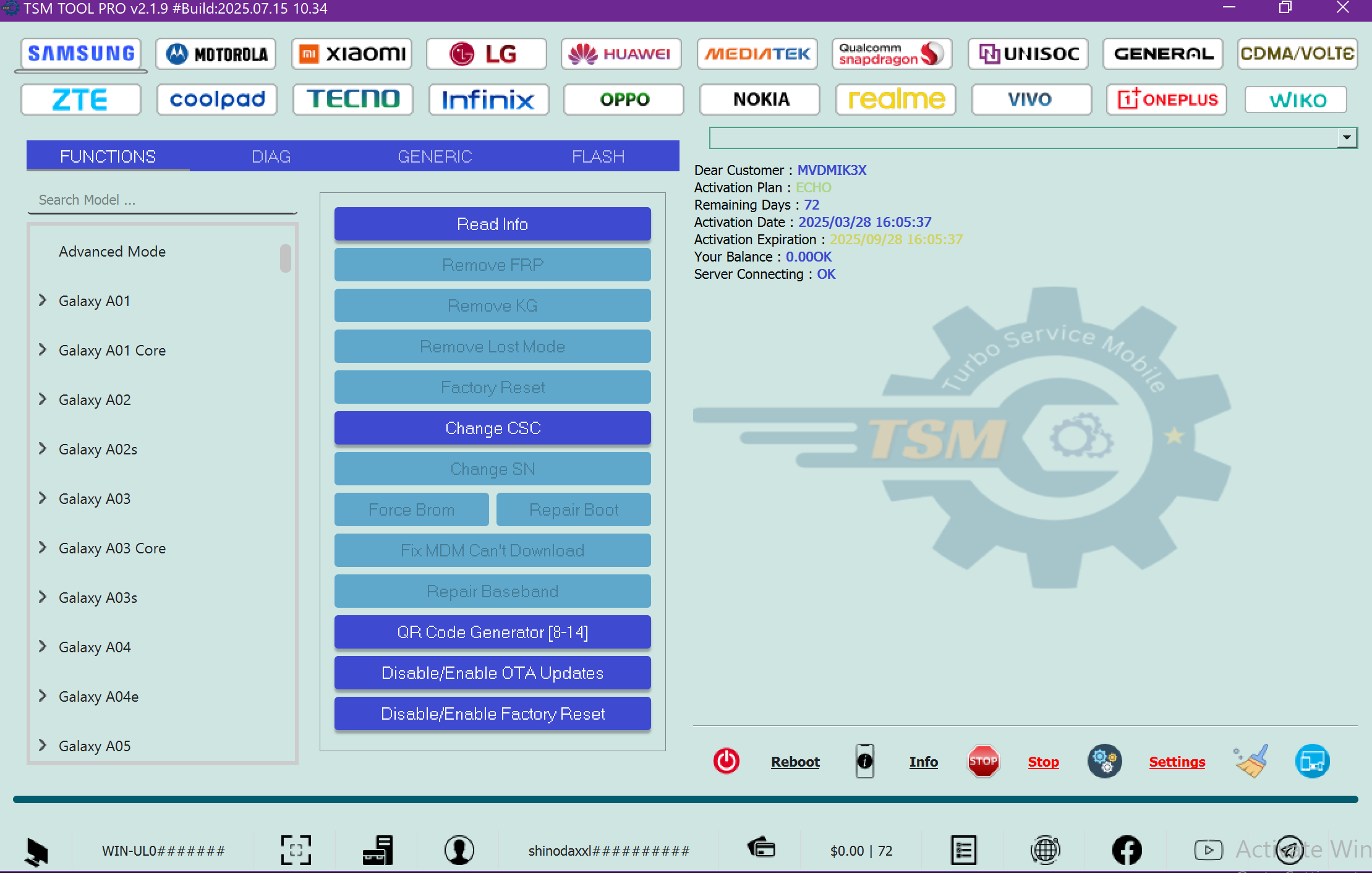Click the Info text link
The image size is (1372, 873).
[924, 762]
